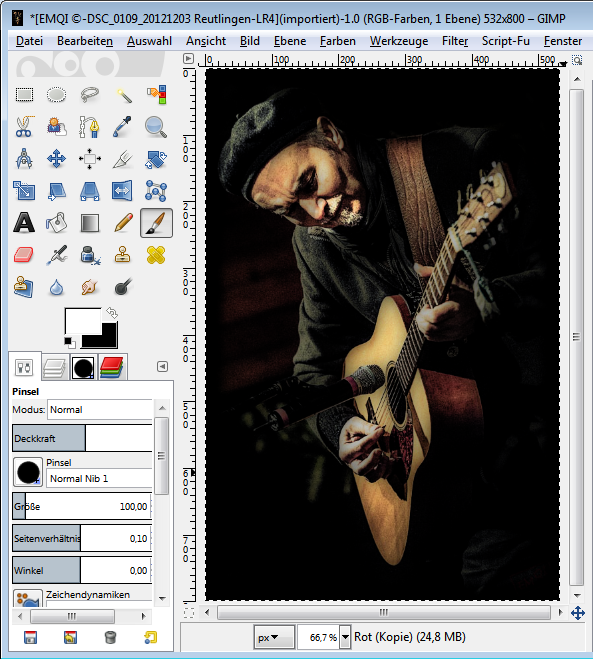Image resolution: width=593 pixels, height=659 pixels.
Task: Adjust the Größe size slider
Action: (x=82, y=506)
